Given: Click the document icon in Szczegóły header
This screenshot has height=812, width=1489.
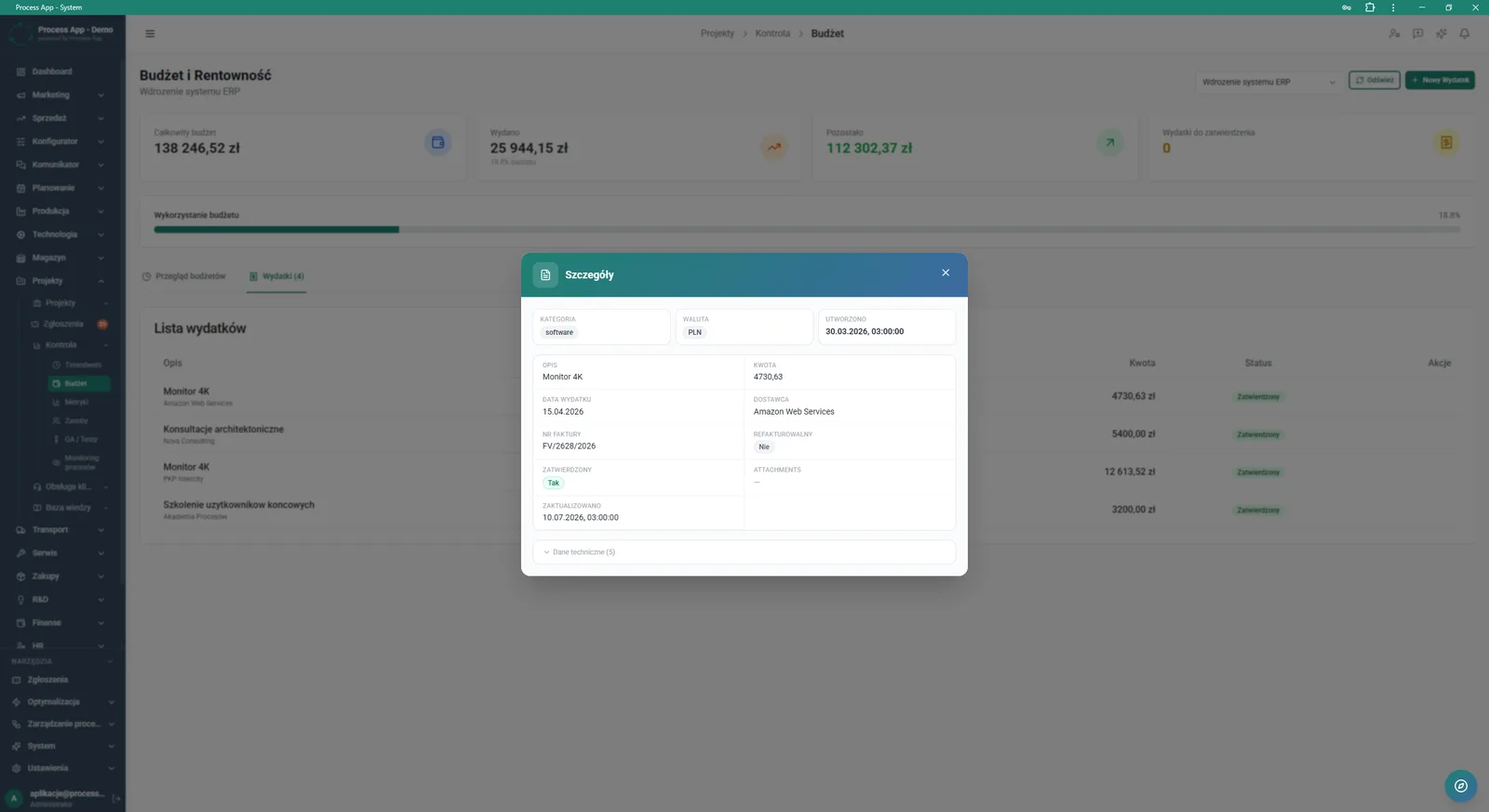Looking at the screenshot, I should coord(545,274).
